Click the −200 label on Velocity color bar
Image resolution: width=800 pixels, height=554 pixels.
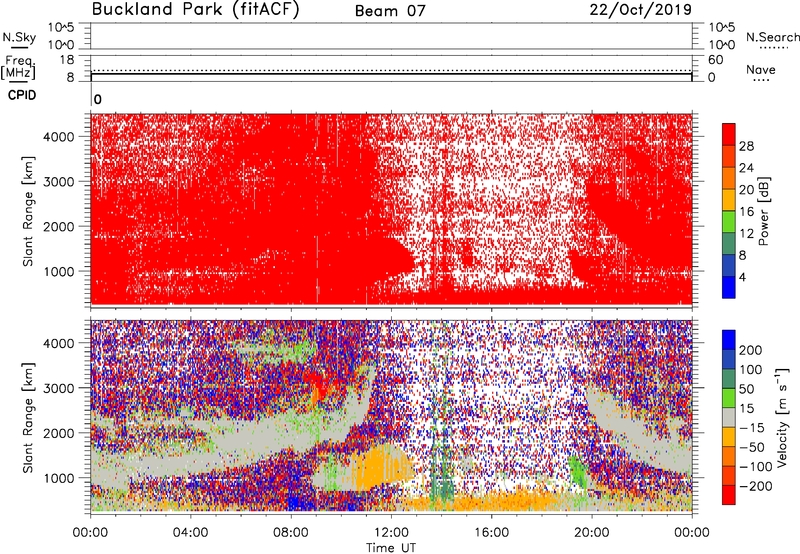coord(756,486)
